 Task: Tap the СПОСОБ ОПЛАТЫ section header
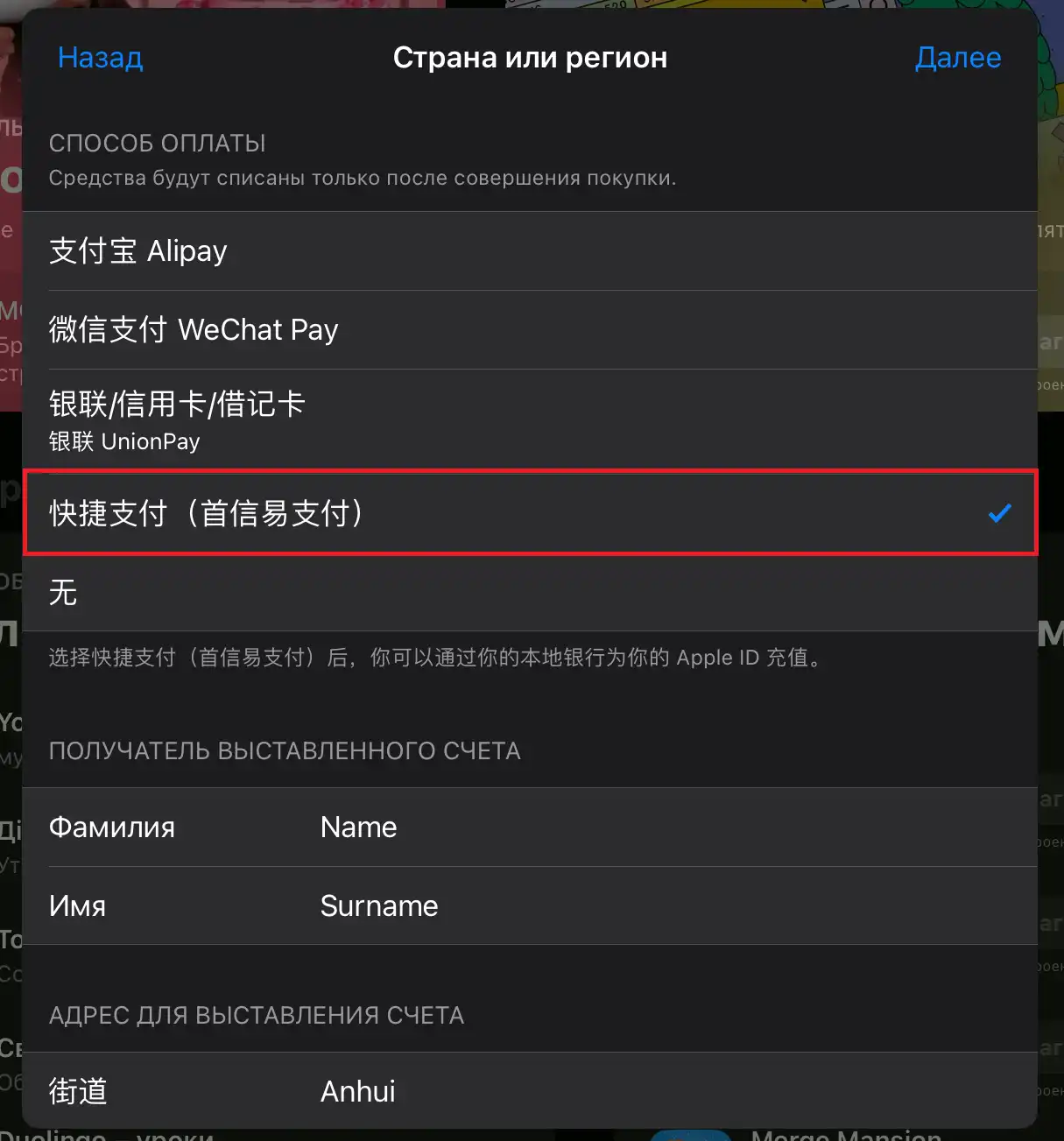(158, 143)
